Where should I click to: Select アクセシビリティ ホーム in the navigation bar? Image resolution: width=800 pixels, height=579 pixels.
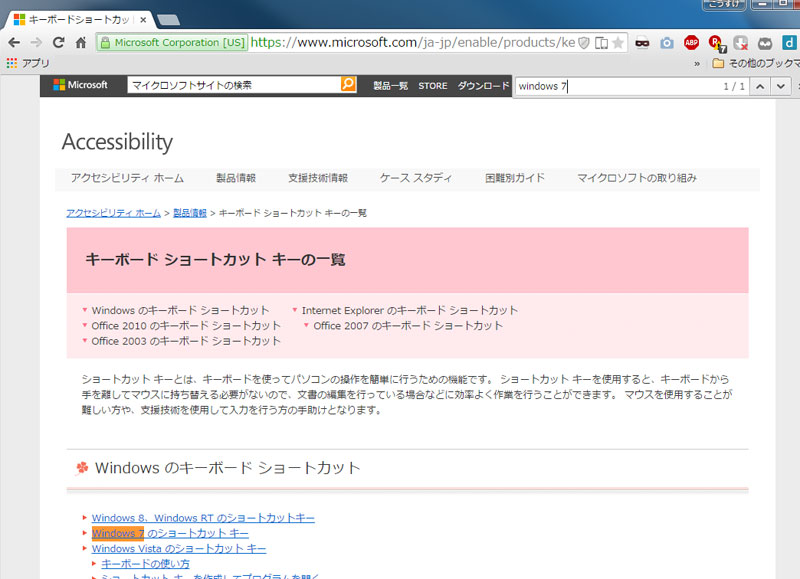click(x=127, y=178)
